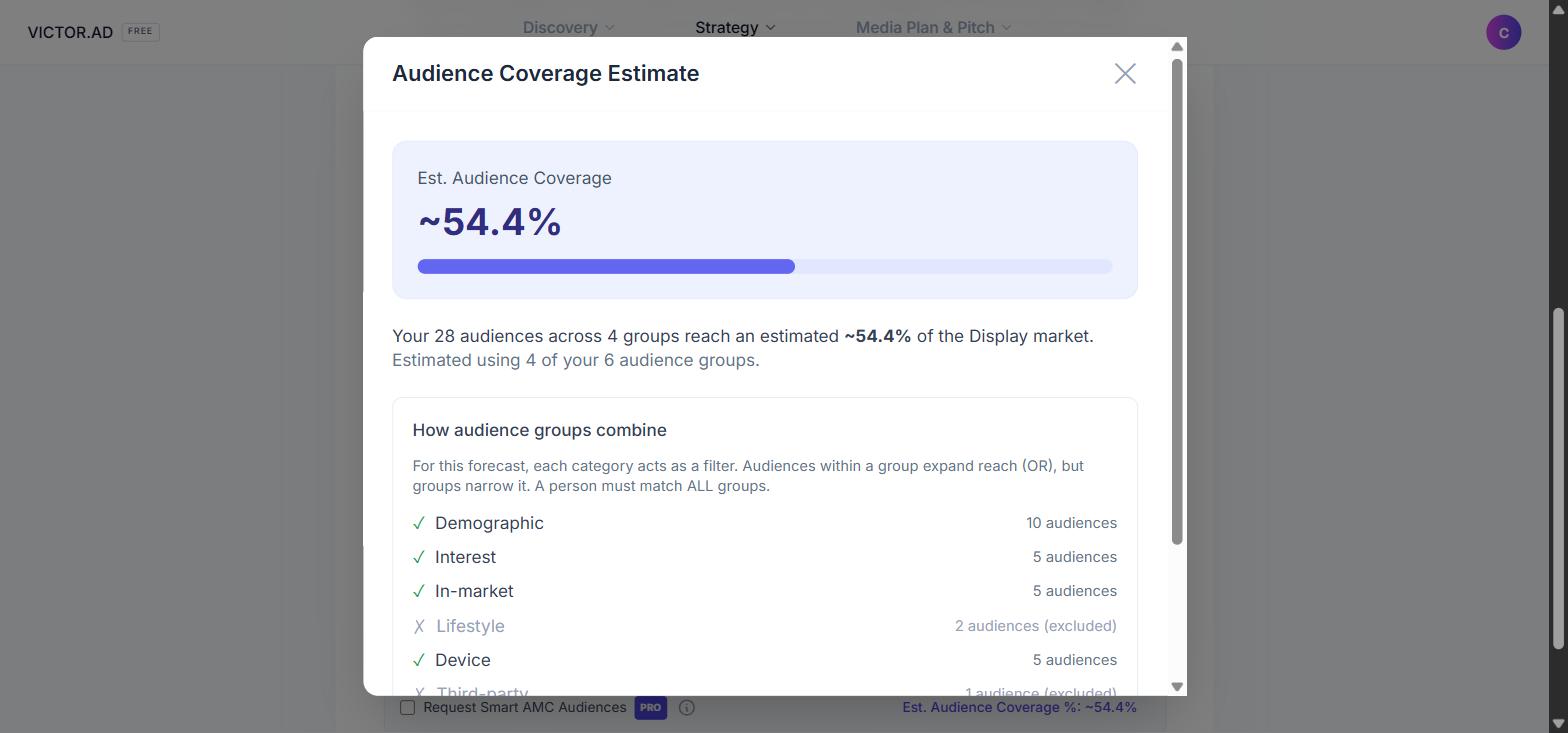
Task: Tick the Request Smart AMC Audiences checkbox
Action: coord(407,707)
